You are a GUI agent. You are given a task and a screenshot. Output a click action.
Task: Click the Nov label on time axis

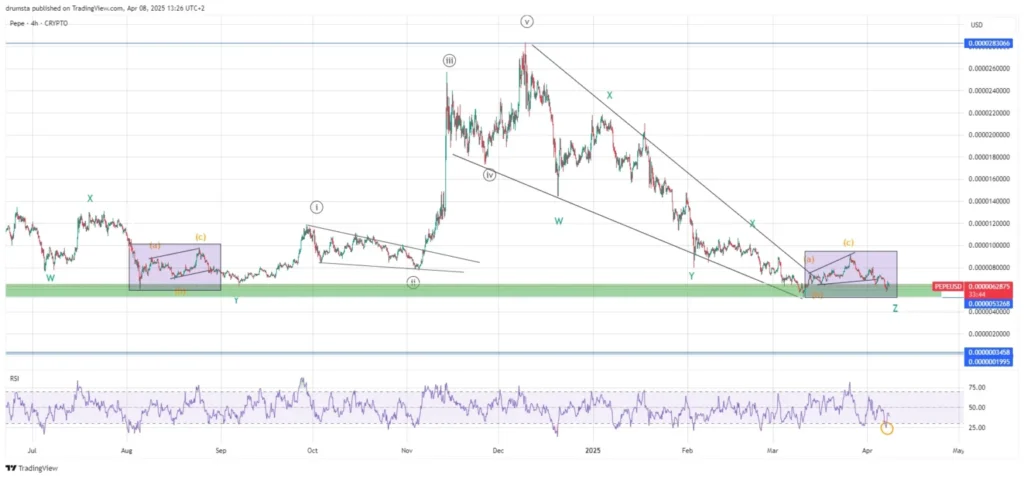[x=405, y=451]
